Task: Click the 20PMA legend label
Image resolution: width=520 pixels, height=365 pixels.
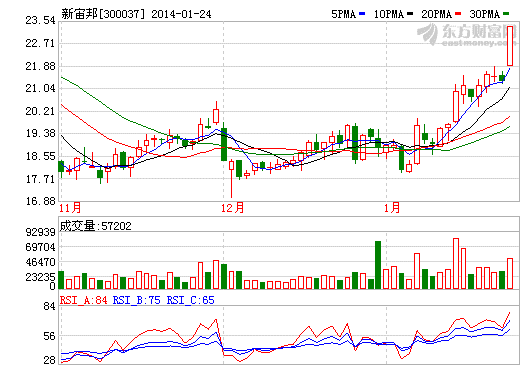Action: [437, 14]
